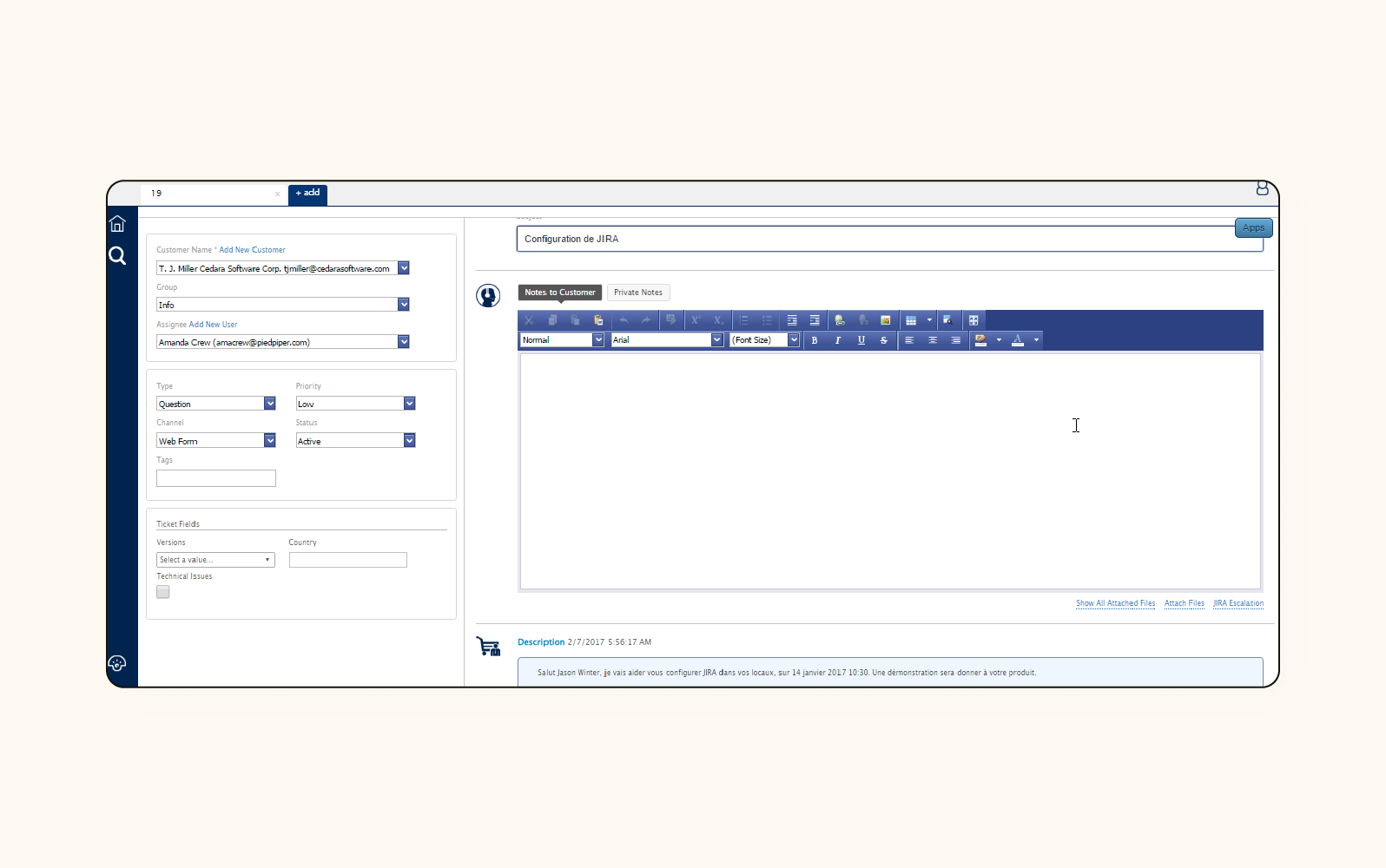Click Add New Customer link

pos(252,250)
